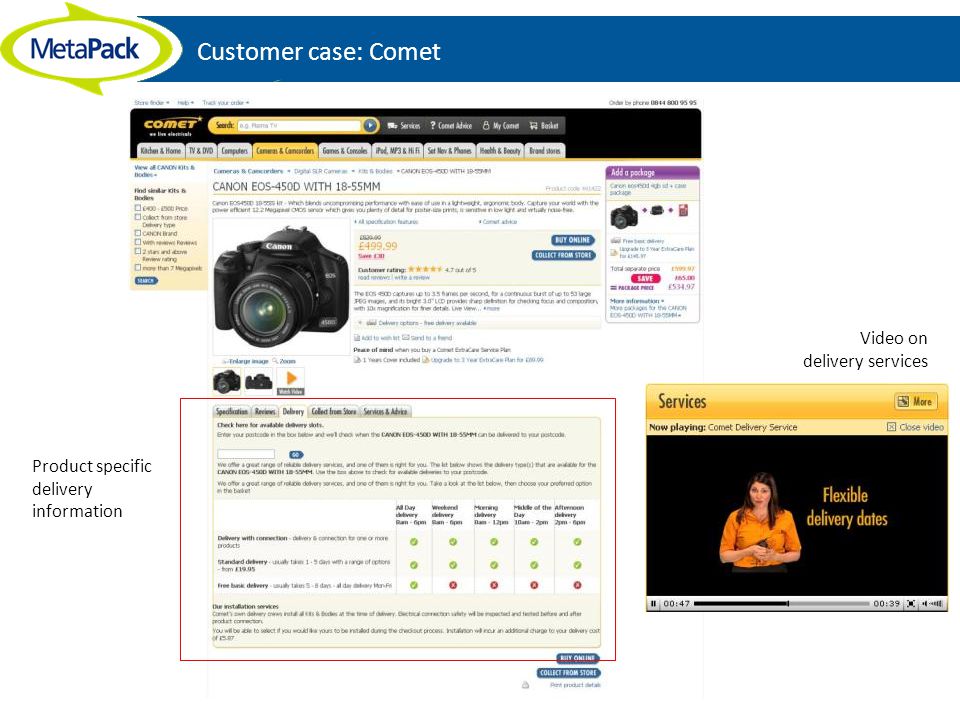Open the Kitchen & Home category tab
Viewport: 960px width, 720px height.
click(160, 151)
